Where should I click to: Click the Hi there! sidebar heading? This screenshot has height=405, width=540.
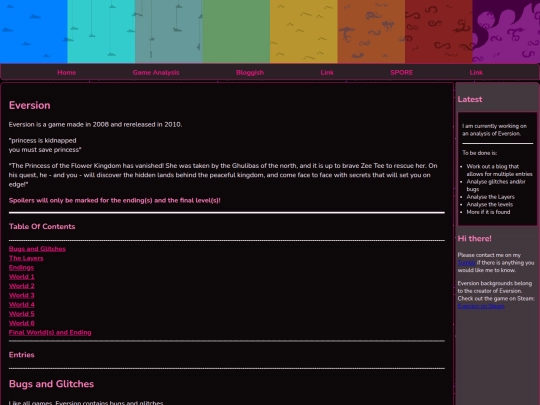(x=475, y=239)
